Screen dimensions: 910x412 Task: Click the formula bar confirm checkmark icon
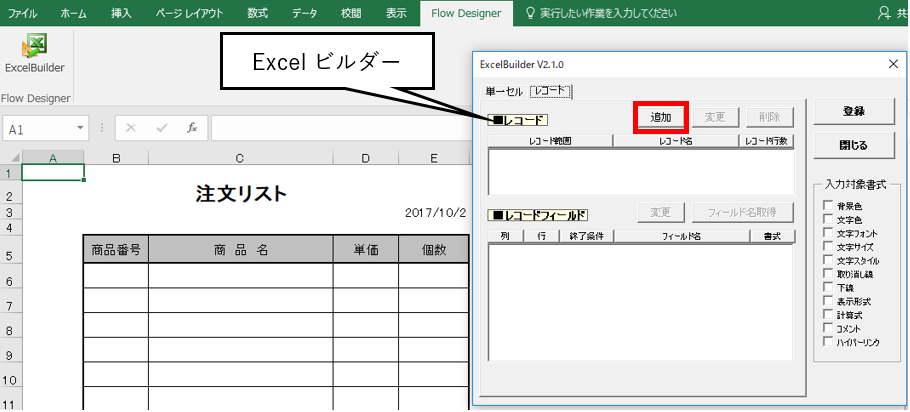tap(162, 128)
